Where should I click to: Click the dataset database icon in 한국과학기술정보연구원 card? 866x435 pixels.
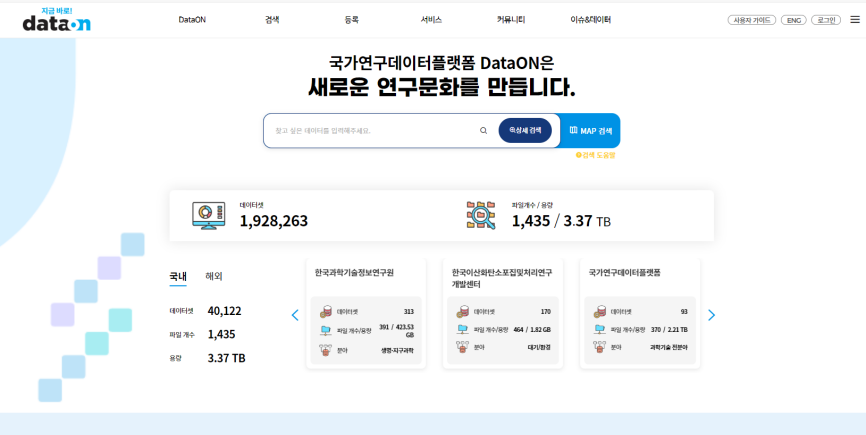[325, 311]
